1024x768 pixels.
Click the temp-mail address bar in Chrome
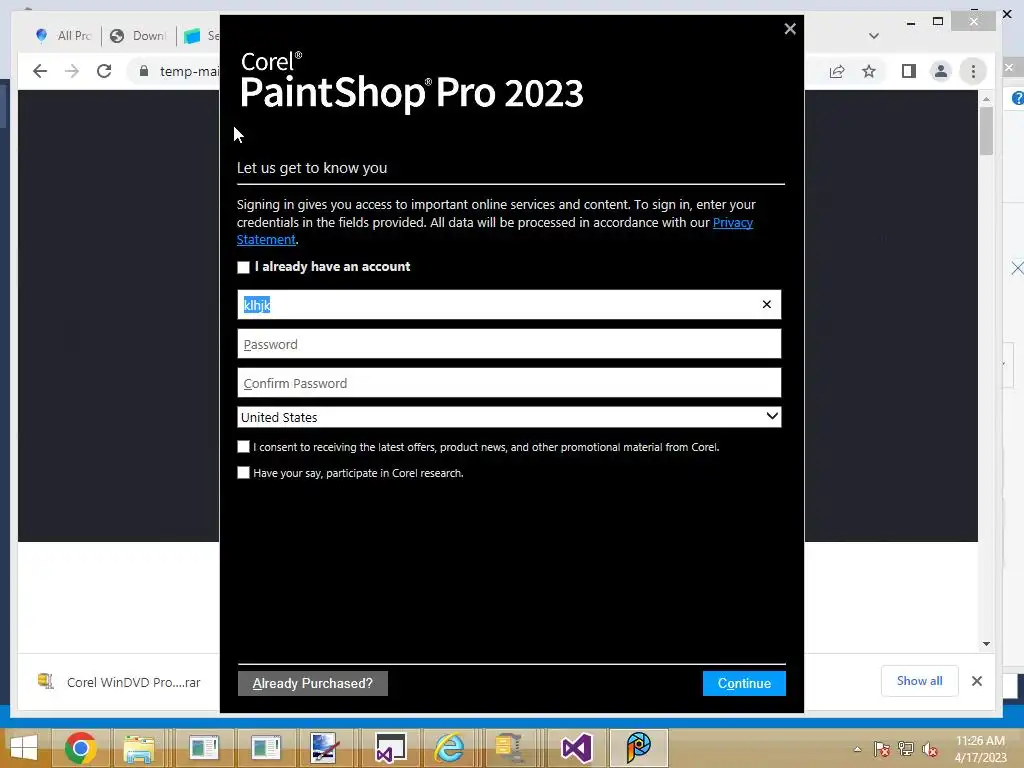[x=189, y=71]
